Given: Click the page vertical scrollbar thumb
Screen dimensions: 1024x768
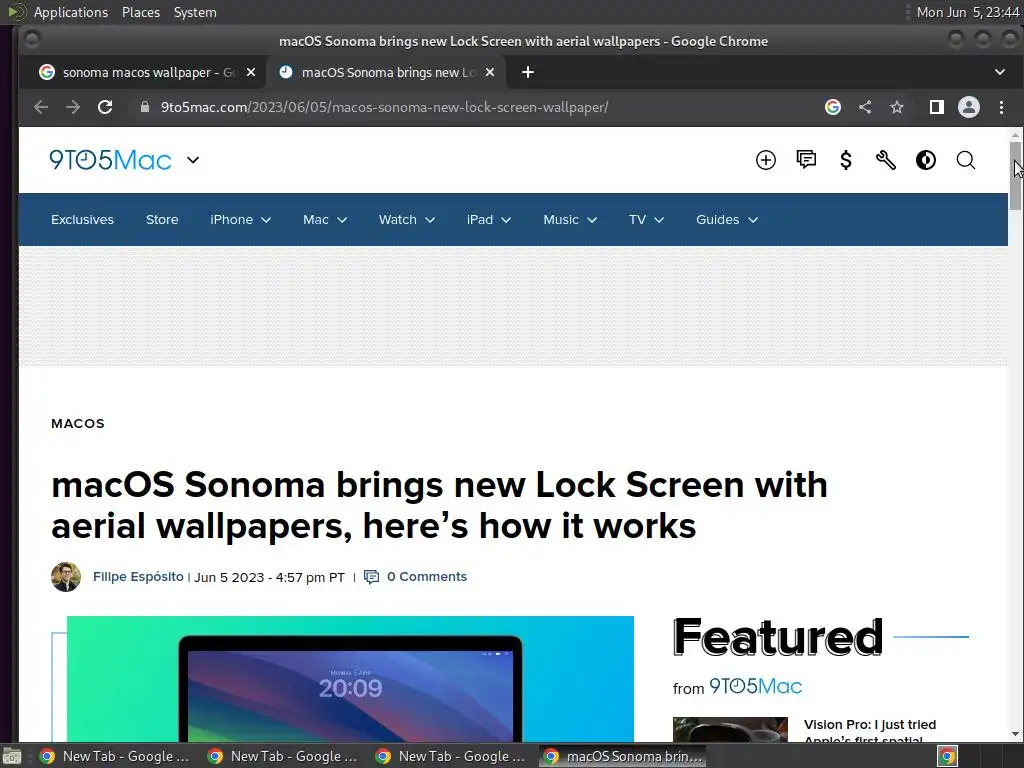Looking at the screenshot, I should (1015, 175).
